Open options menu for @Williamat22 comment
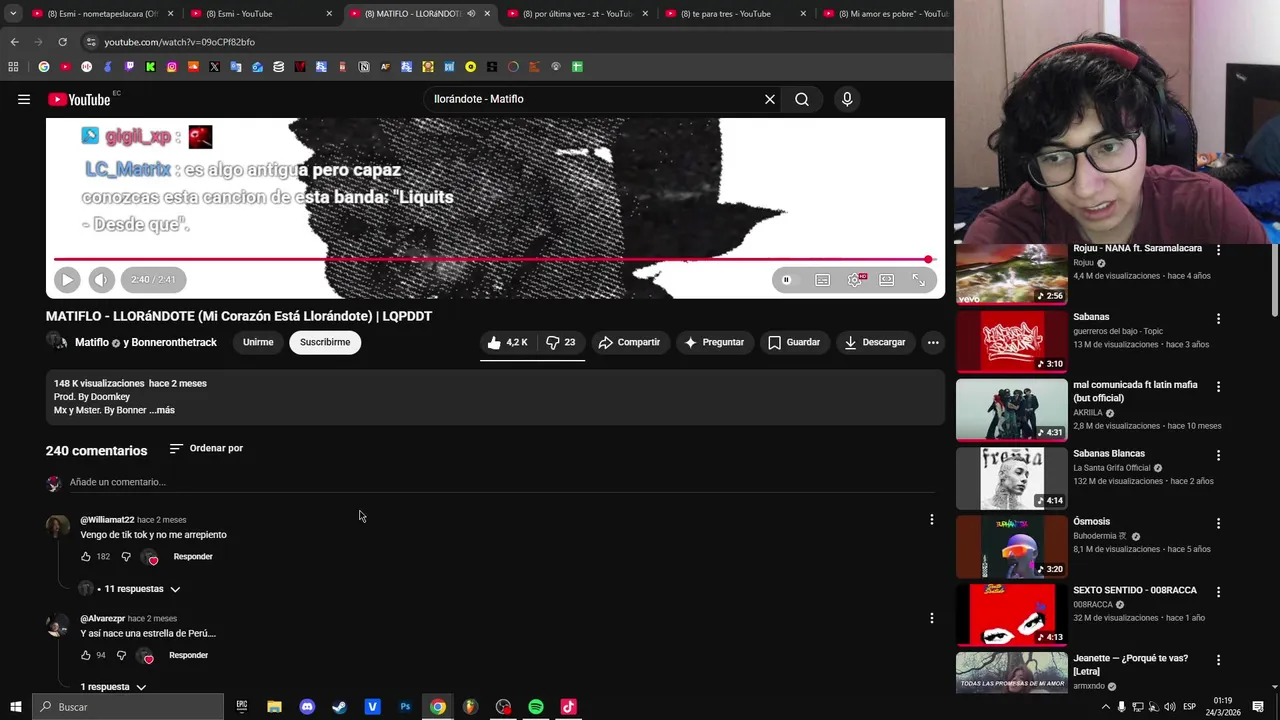The height and width of the screenshot is (720, 1280). [932, 519]
